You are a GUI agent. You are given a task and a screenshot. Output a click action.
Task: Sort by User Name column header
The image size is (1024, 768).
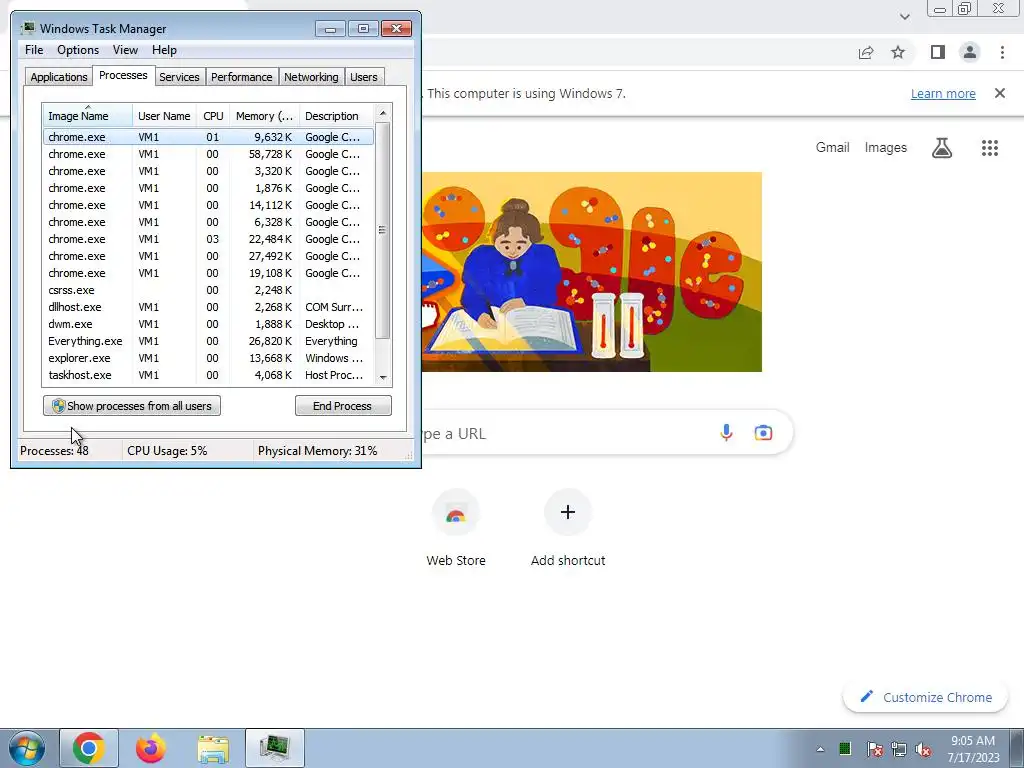(x=164, y=116)
